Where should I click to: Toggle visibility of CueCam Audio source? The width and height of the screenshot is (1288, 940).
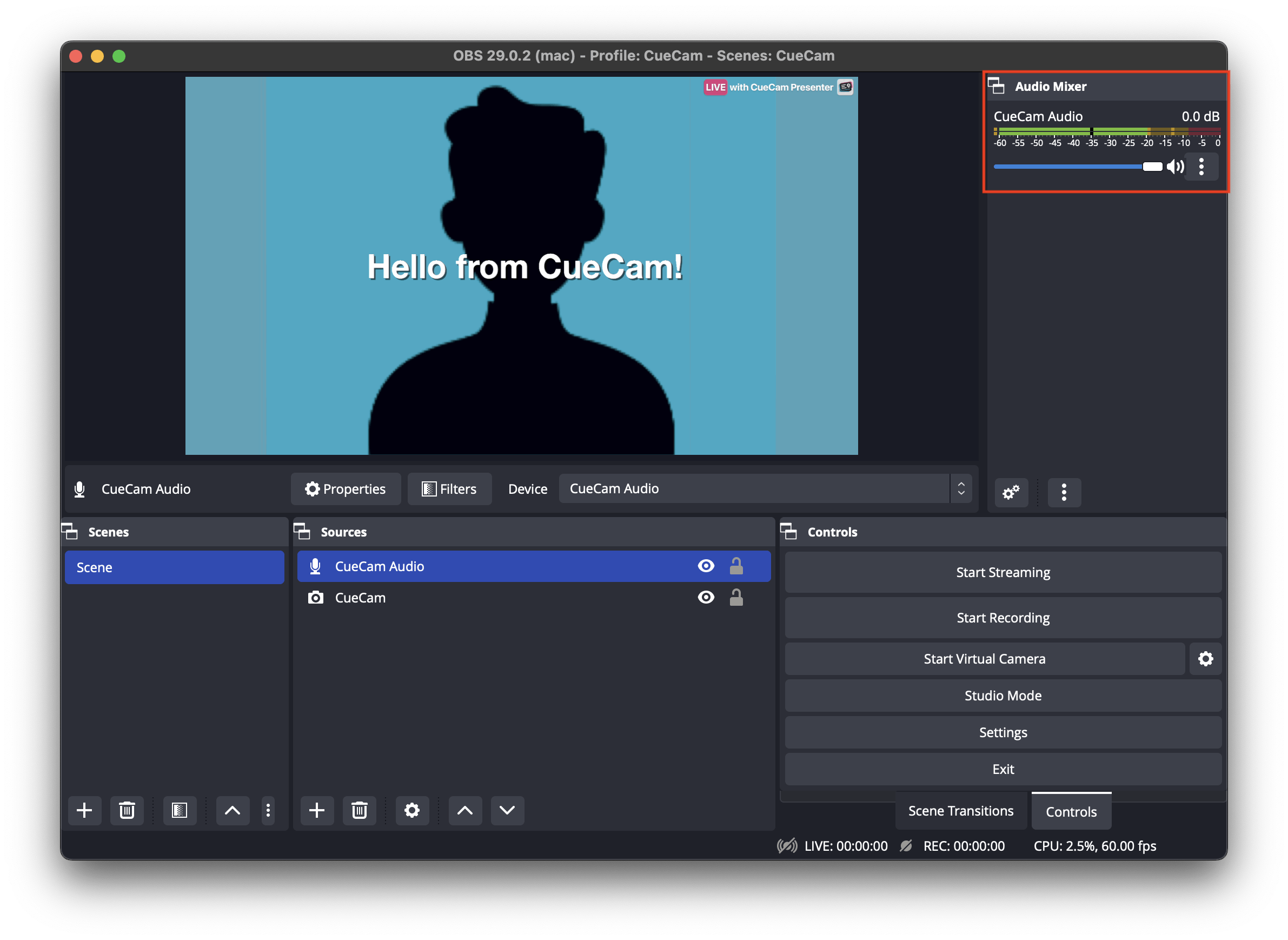click(706, 566)
